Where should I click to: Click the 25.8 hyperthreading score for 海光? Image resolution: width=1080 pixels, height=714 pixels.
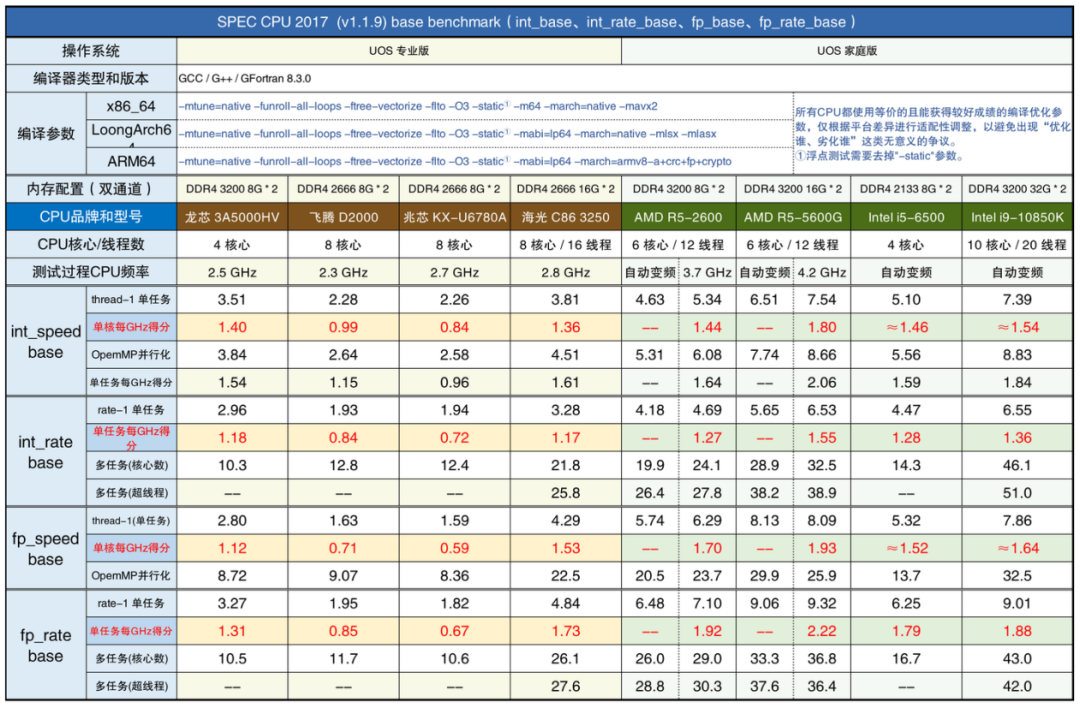565,493
